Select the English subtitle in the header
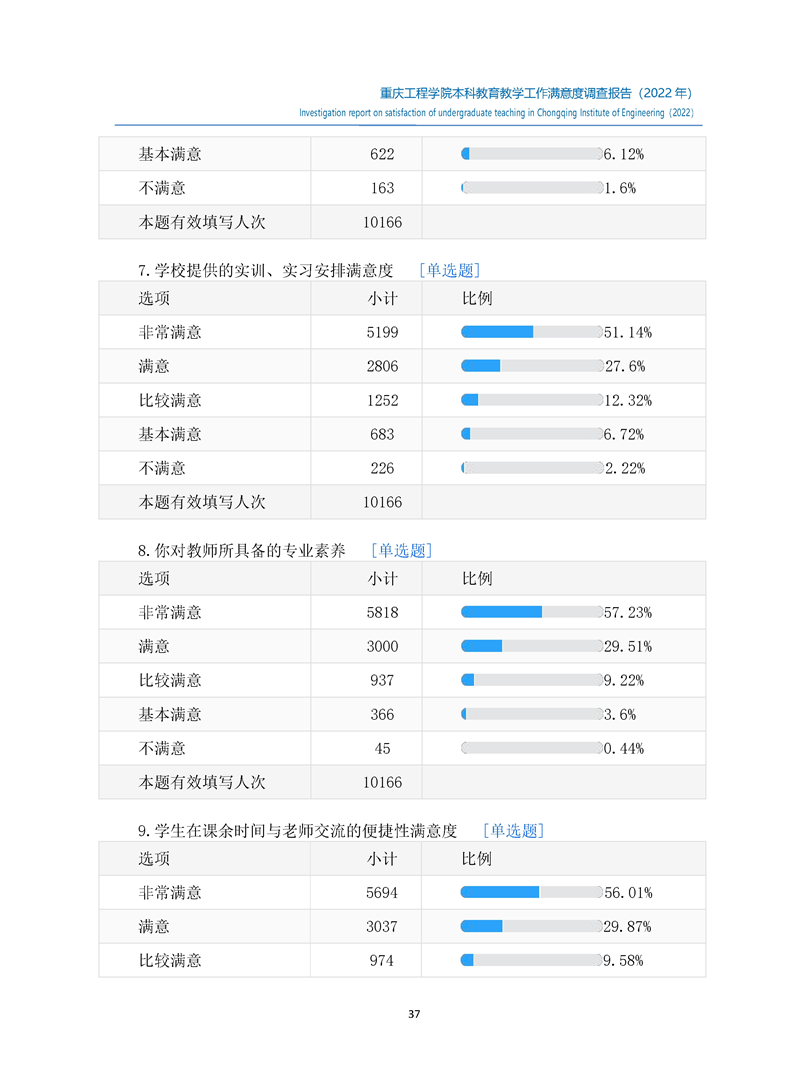This screenshot has height=1077, width=793. pos(496,113)
